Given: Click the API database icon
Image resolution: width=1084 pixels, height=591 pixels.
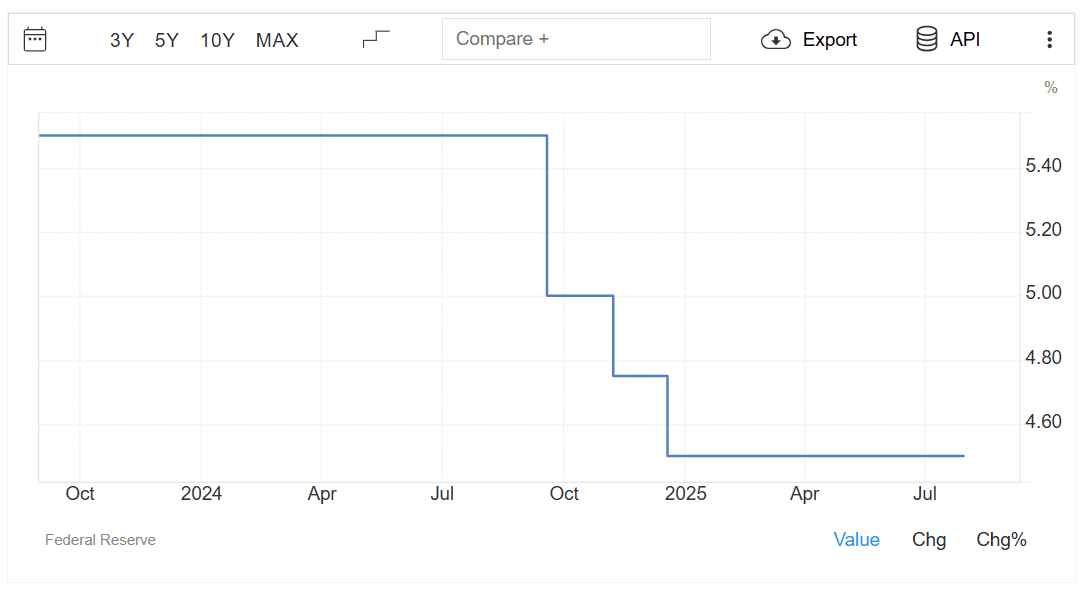Looking at the screenshot, I should pyautogui.click(x=926, y=39).
